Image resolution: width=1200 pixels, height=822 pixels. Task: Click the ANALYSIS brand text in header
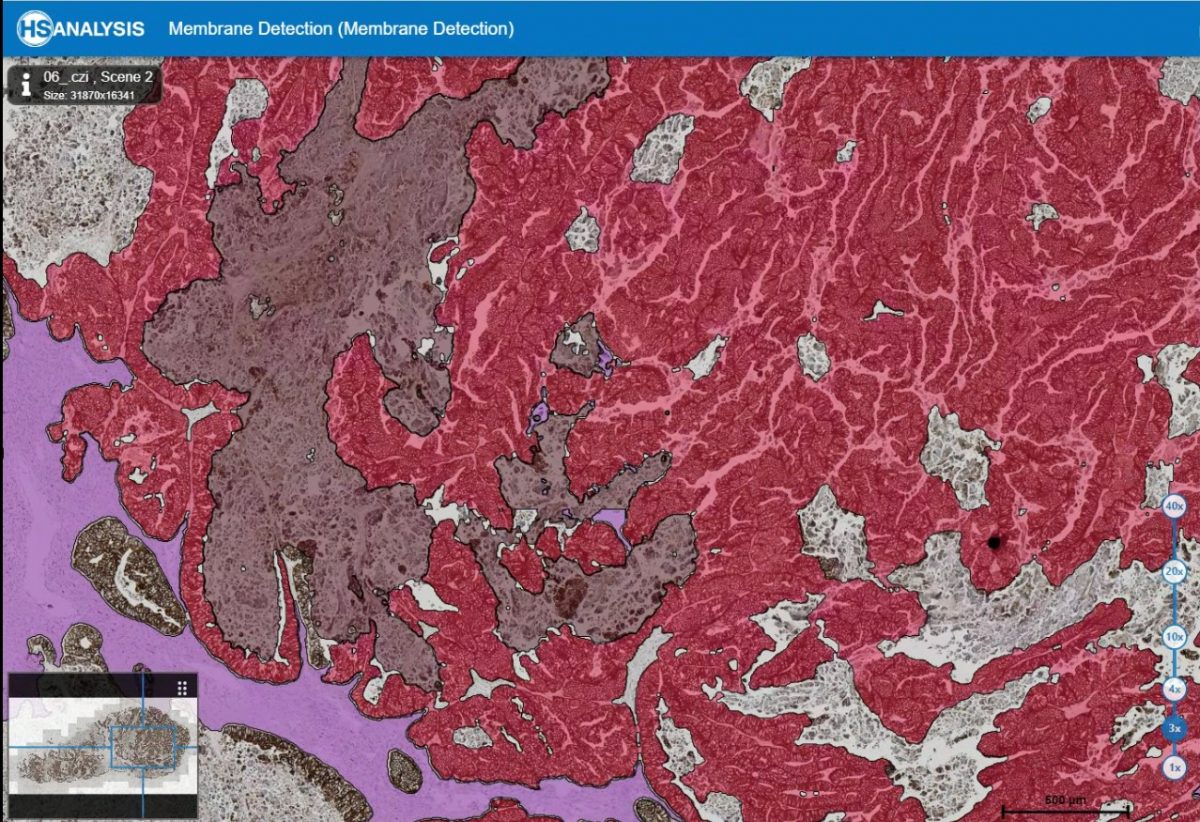(99, 28)
